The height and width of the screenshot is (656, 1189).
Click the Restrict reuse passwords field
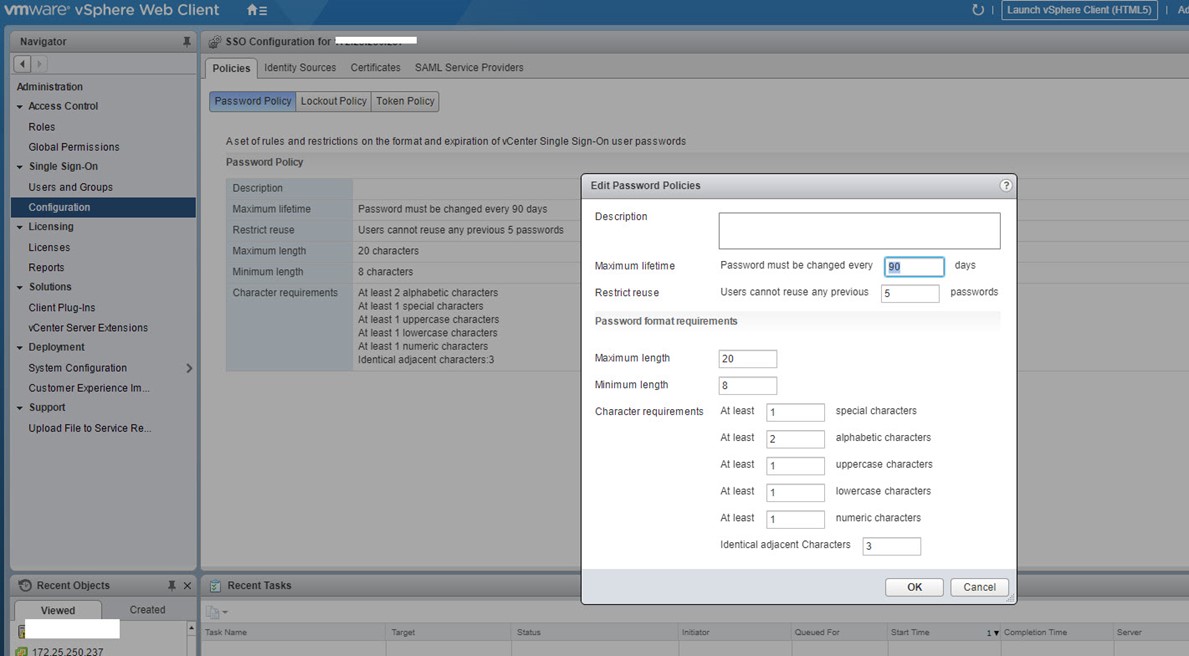pyautogui.click(x=910, y=293)
